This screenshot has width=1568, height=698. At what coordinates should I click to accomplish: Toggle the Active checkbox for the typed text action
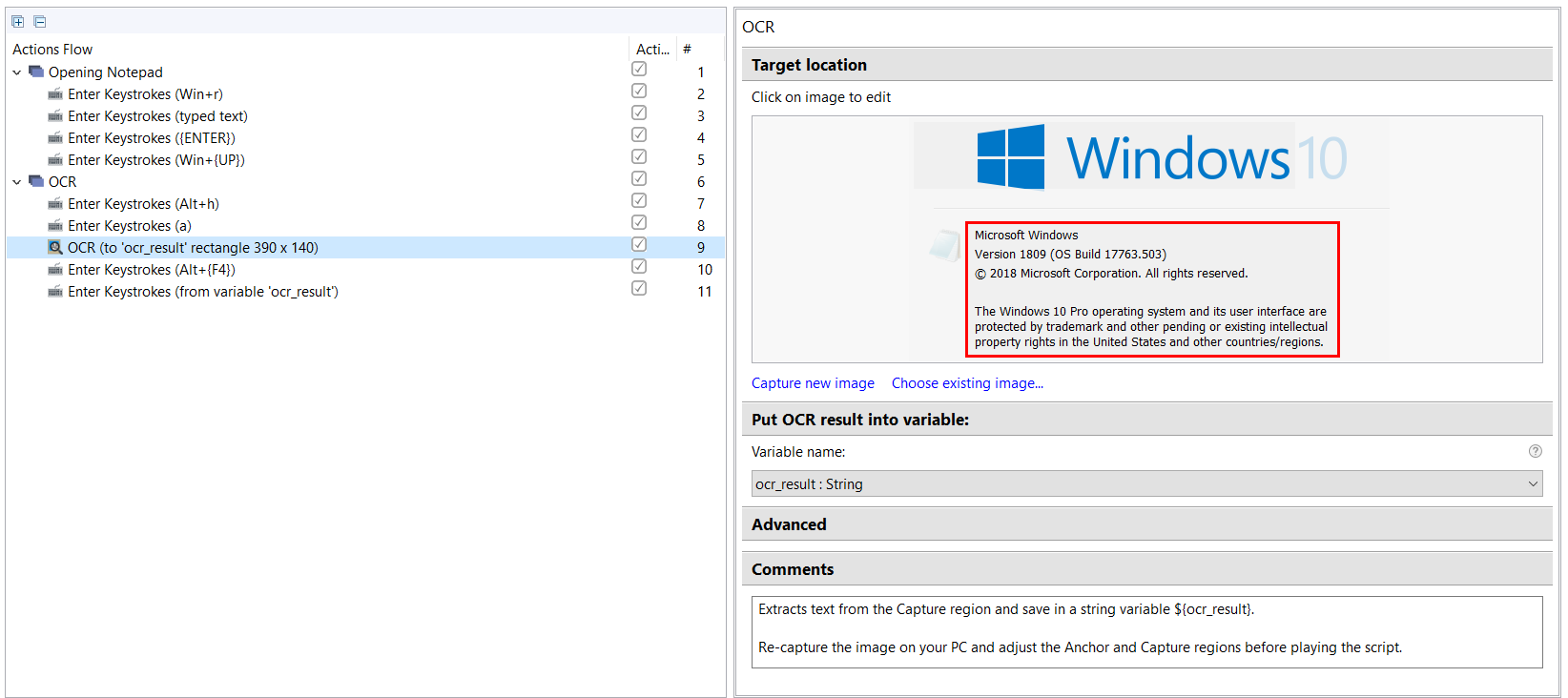click(639, 113)
